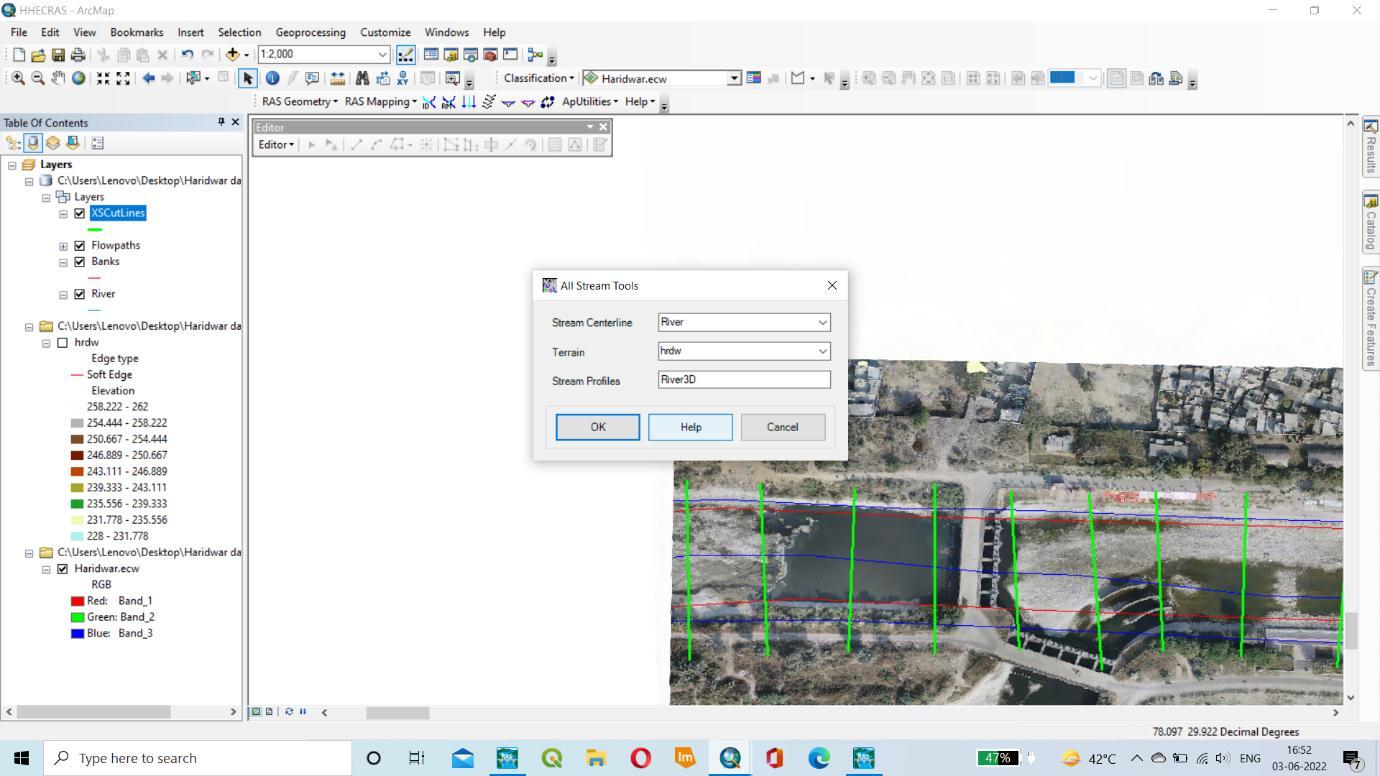
Task: Switch TOC to List By Visibility
Action: coord(53,143)
